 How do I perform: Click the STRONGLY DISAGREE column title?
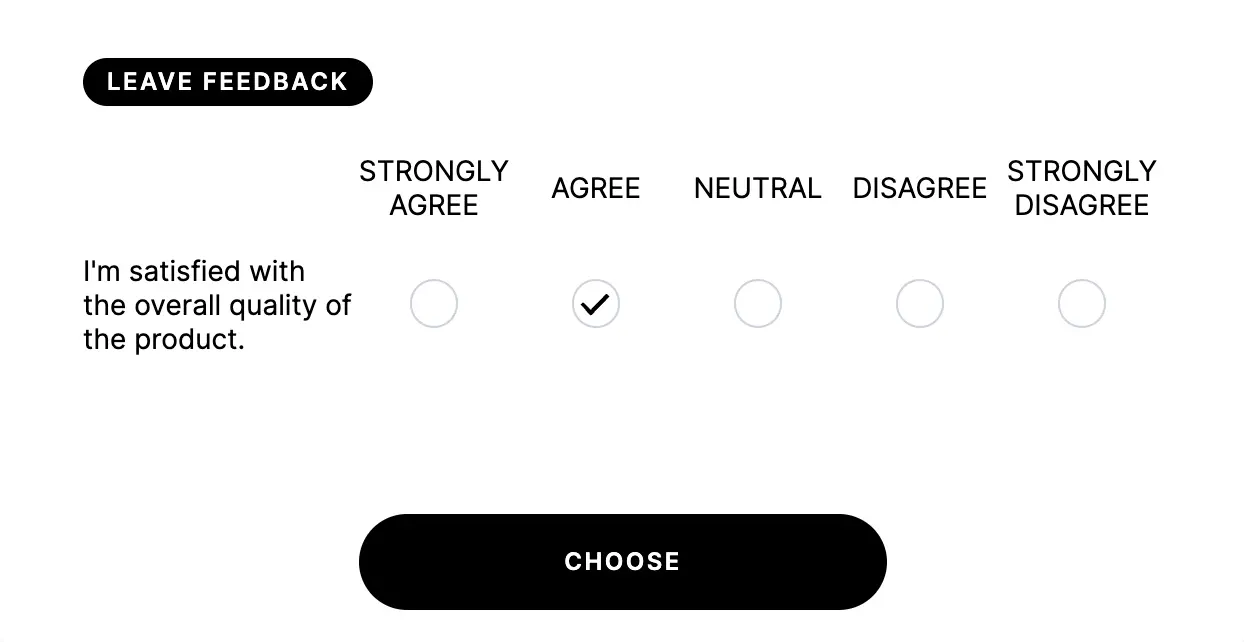[x=1082, y=188]
